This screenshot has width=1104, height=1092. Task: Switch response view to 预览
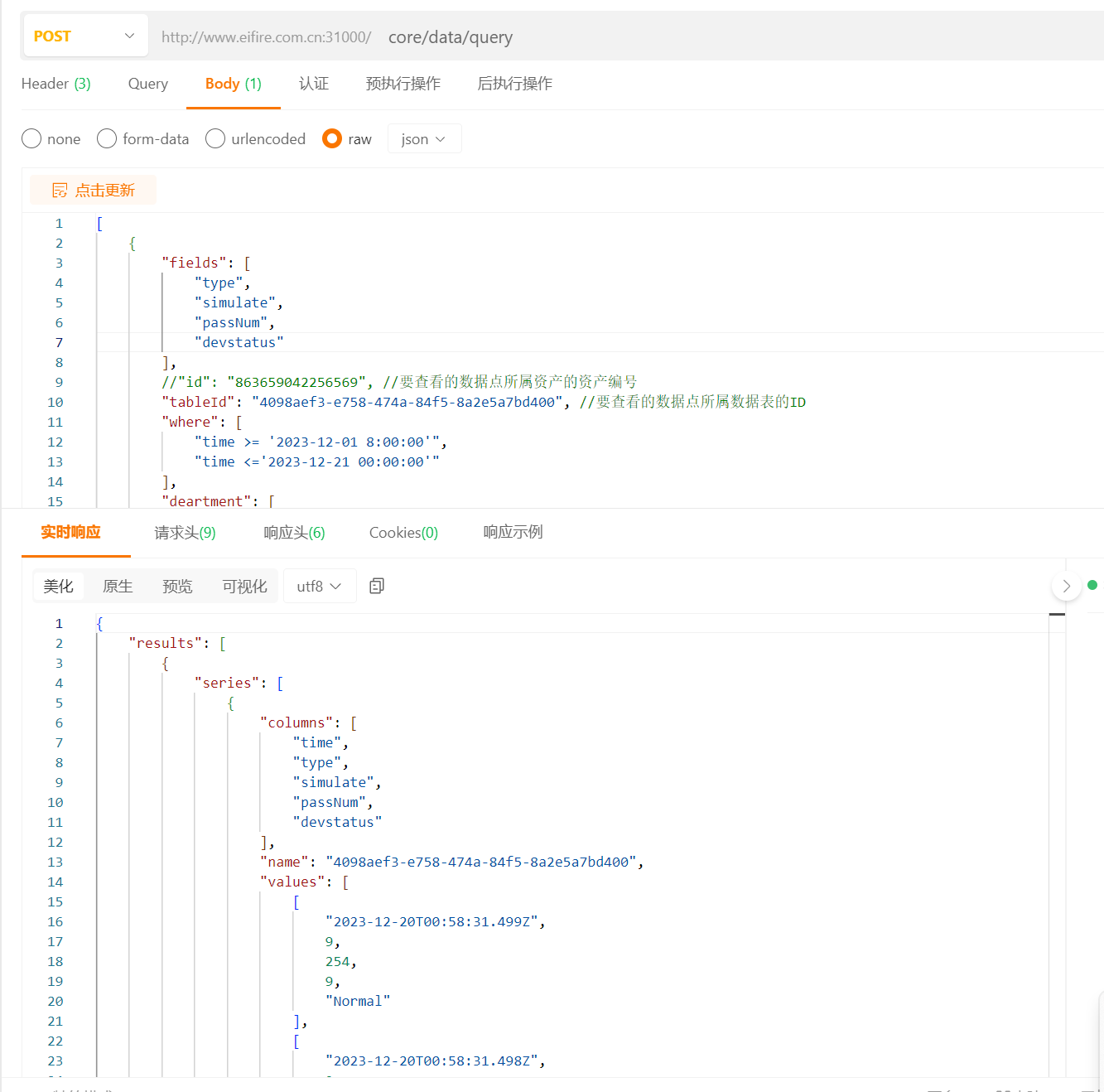click(x=177, y=586)
